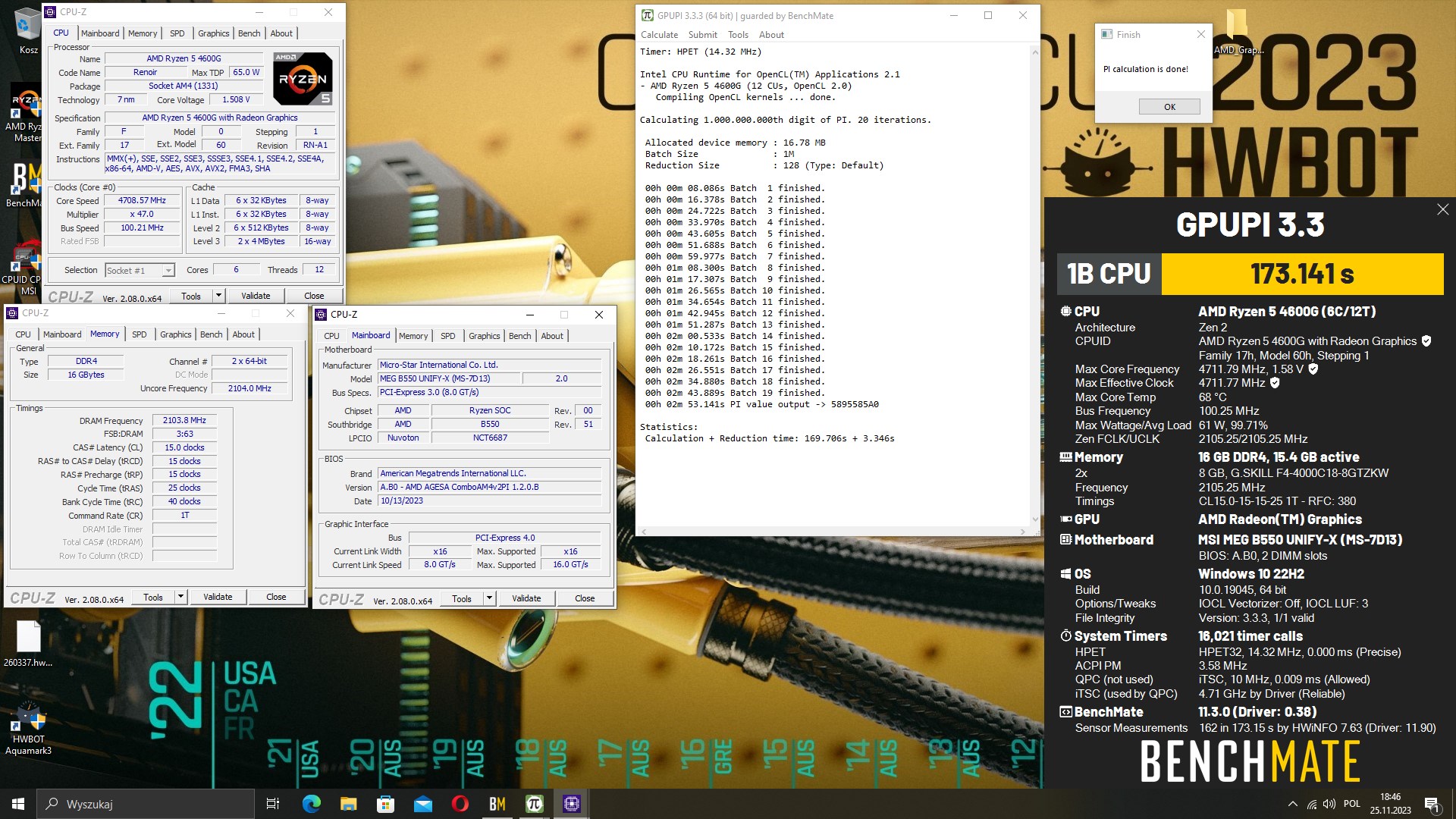Select the Core Speed value 4708.57 MHz

coord(142,200)
